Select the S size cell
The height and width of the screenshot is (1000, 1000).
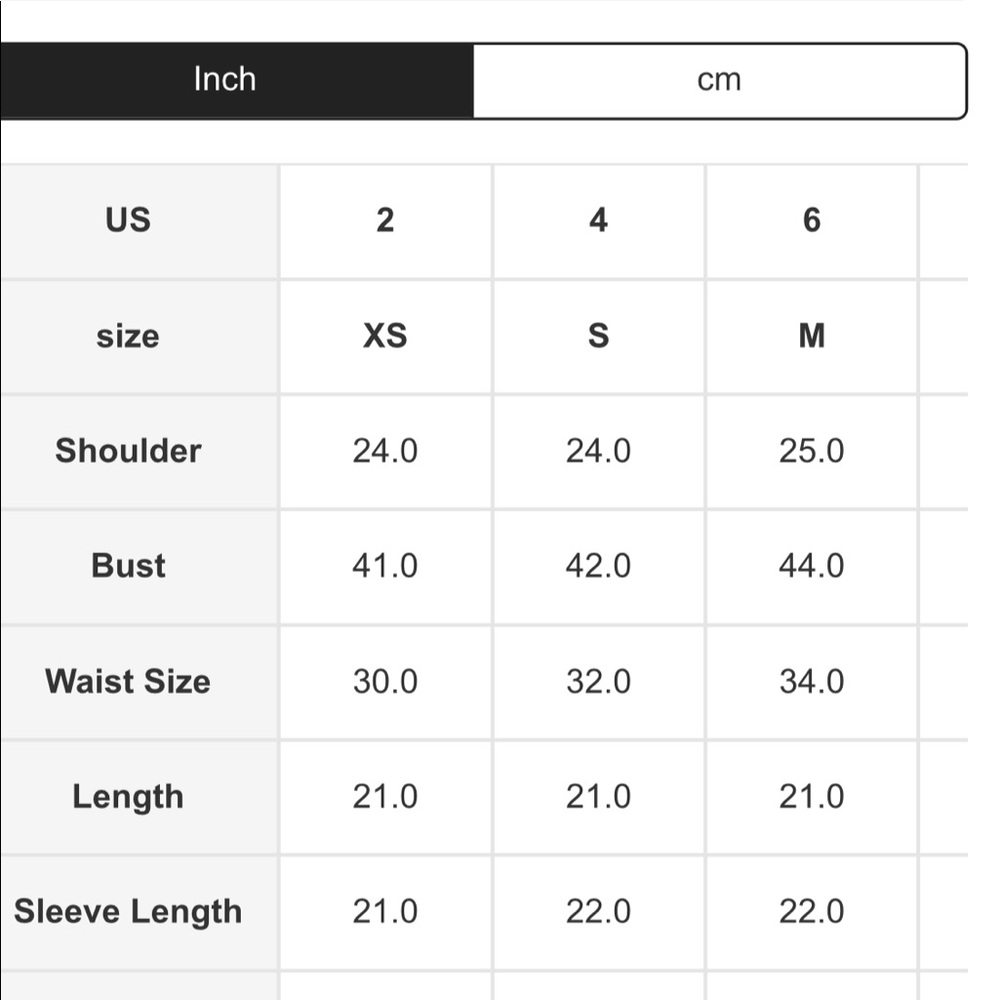tap(598, 336)
